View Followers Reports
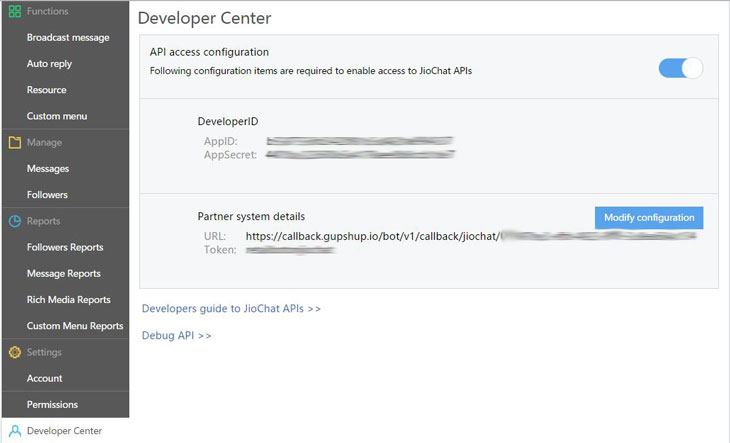Viewport: 730px width, 443px height. (x=65, y=248)
